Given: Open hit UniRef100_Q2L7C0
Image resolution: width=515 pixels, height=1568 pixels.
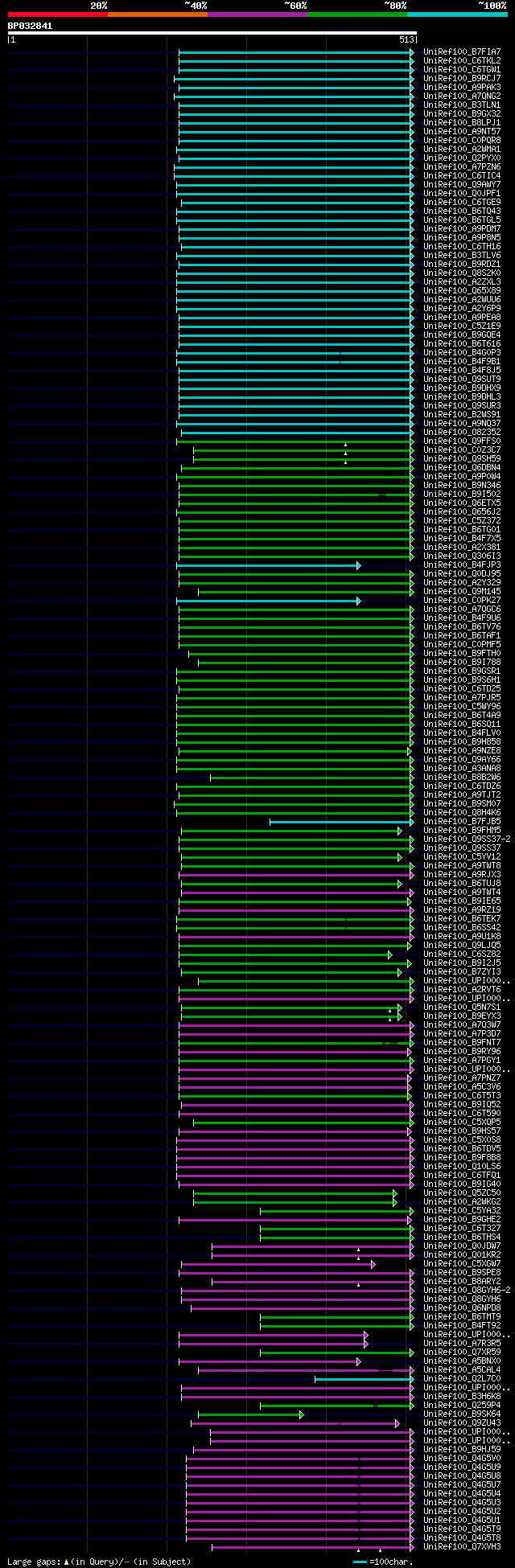Looking at the screenshot, I should pos(462,1378).
